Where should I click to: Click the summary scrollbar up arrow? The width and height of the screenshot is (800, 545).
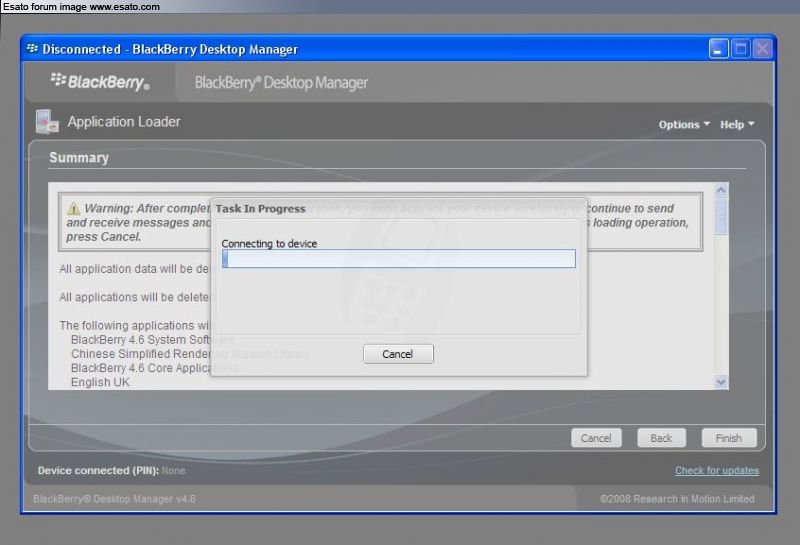pos(721,190)
